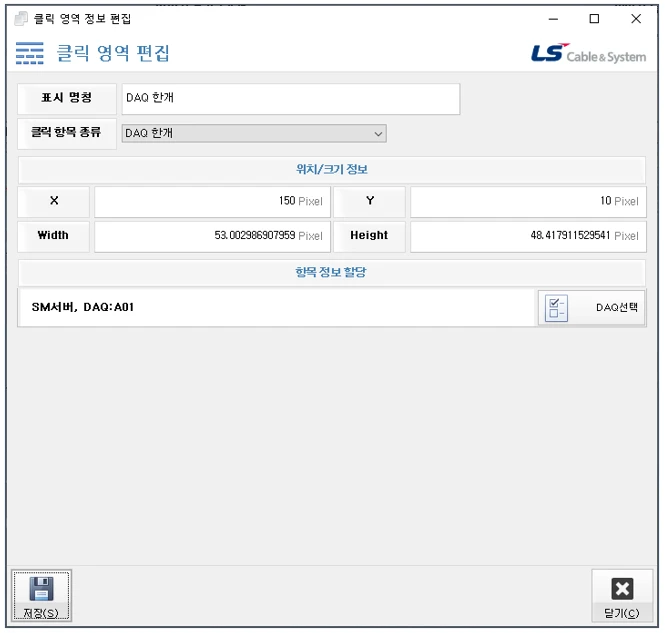Click the DAQ선택 button label
665x633 pixels.
617,308
